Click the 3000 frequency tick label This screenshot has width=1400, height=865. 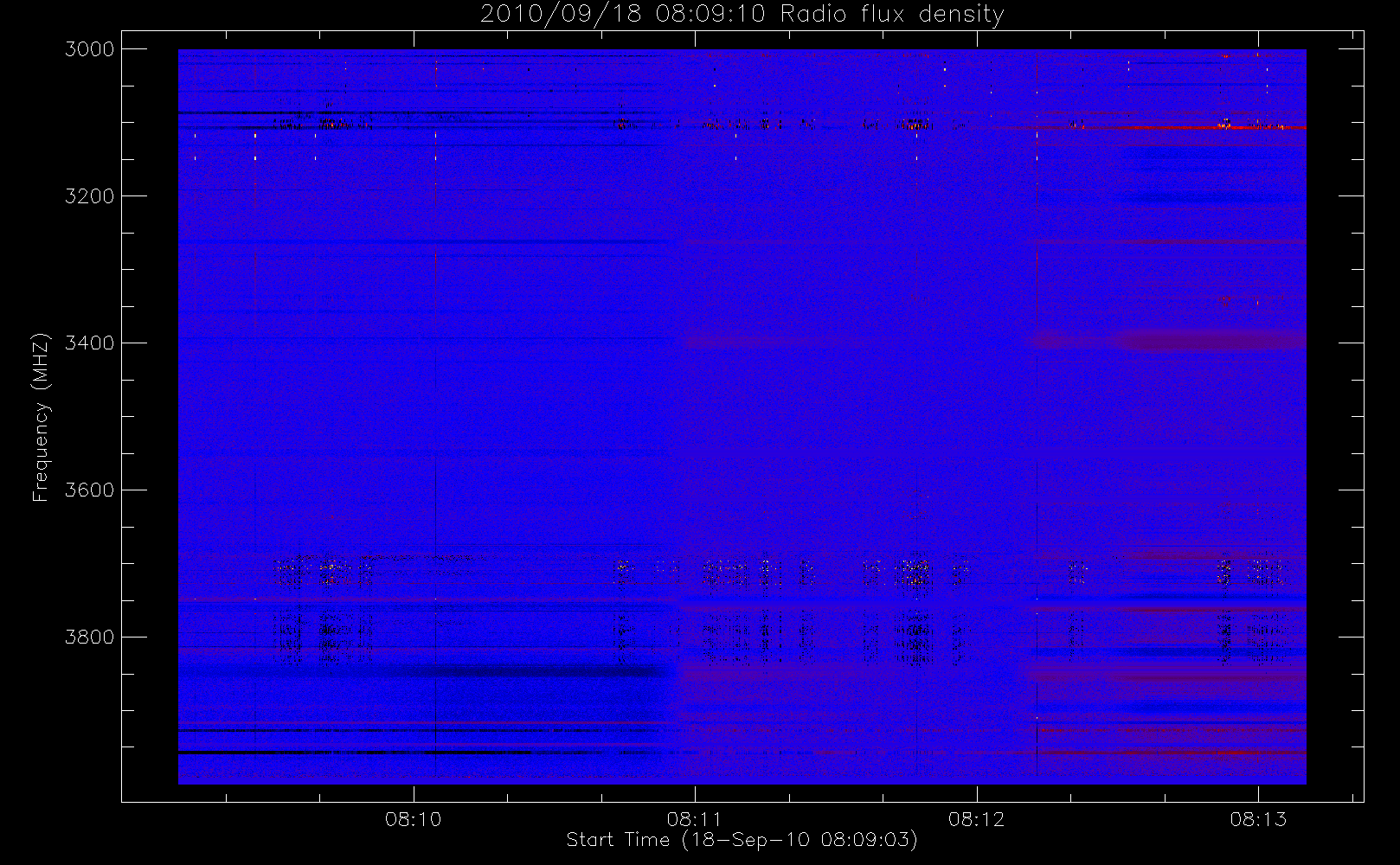point(90,49)
